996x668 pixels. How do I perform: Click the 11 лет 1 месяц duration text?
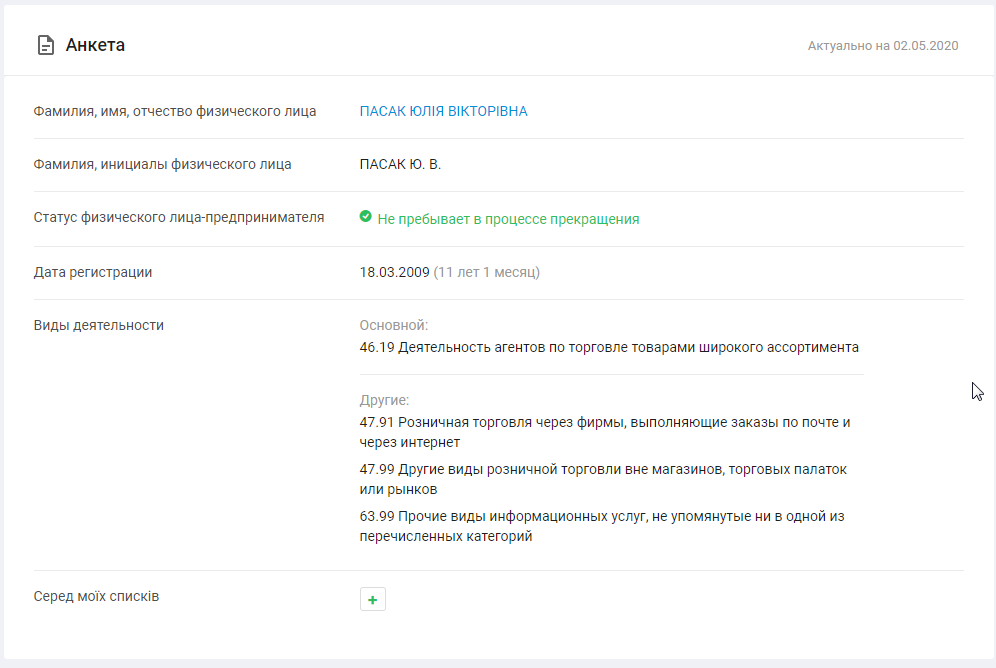point(487,272)
